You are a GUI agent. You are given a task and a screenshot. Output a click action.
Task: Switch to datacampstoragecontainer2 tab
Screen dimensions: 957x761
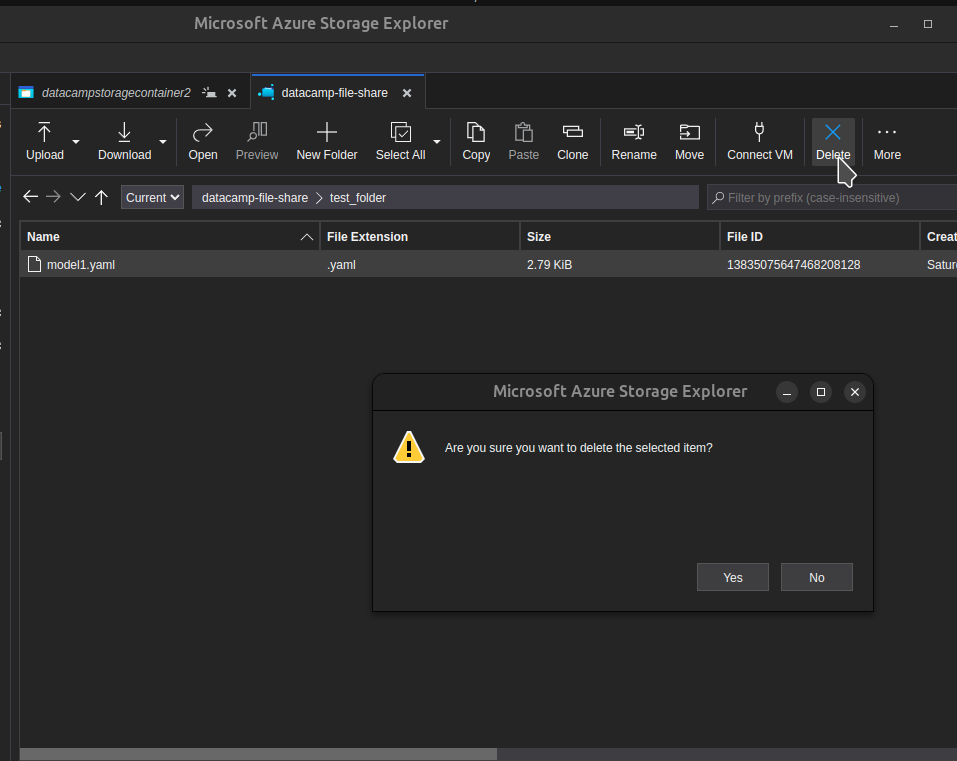tap(115, 93)
